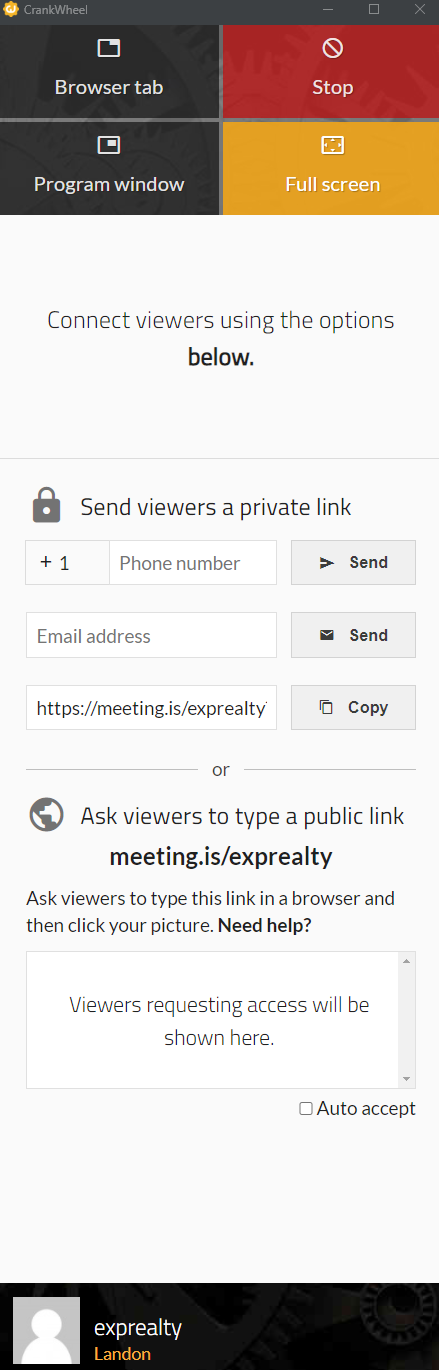Select the Program window icon
The image size is (439, 1370).
[x=108, y=145]
